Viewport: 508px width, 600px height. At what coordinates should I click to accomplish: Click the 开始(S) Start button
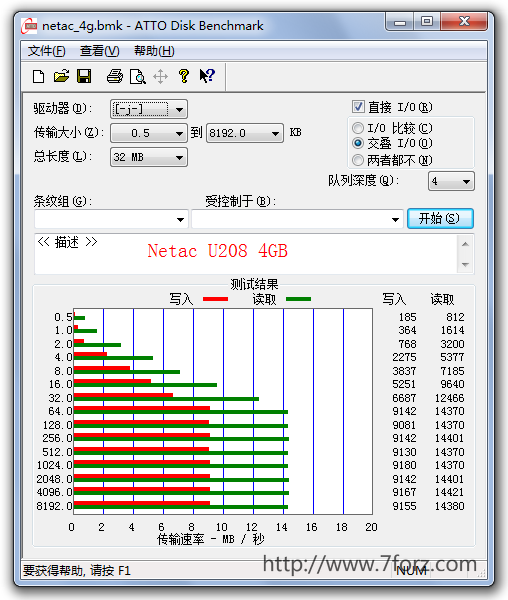pyautogui.click(x=440, y=218)
